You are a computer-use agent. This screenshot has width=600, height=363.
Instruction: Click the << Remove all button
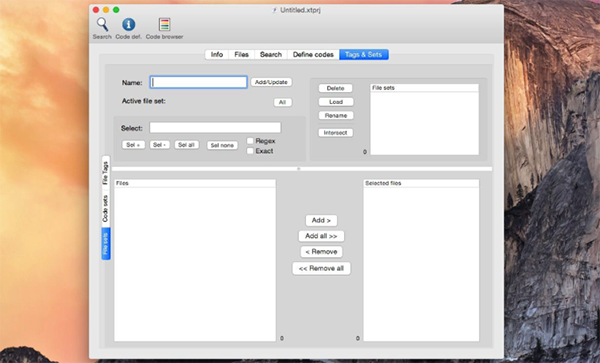(x=321, y=269)
